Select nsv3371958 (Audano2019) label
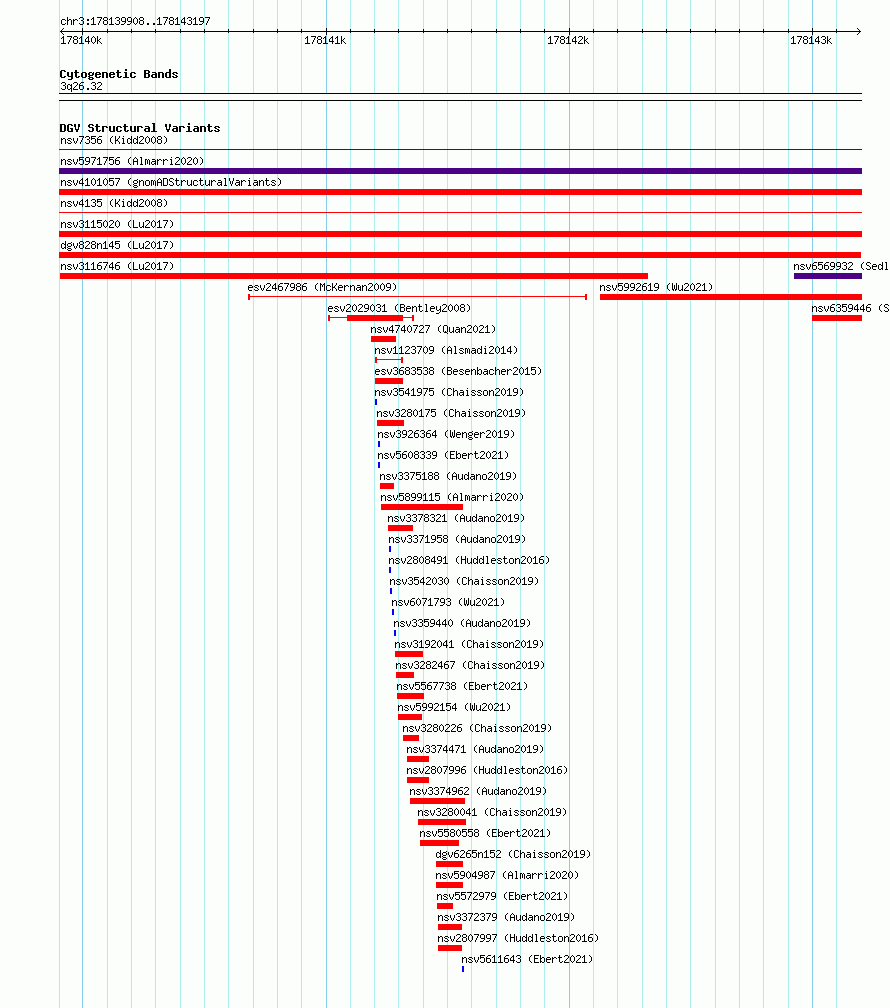 click(457, 539)
